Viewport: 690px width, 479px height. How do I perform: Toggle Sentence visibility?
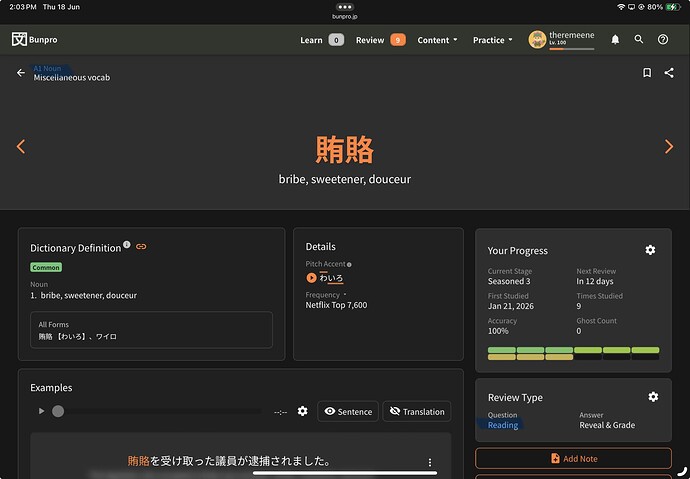pos(348,411)
